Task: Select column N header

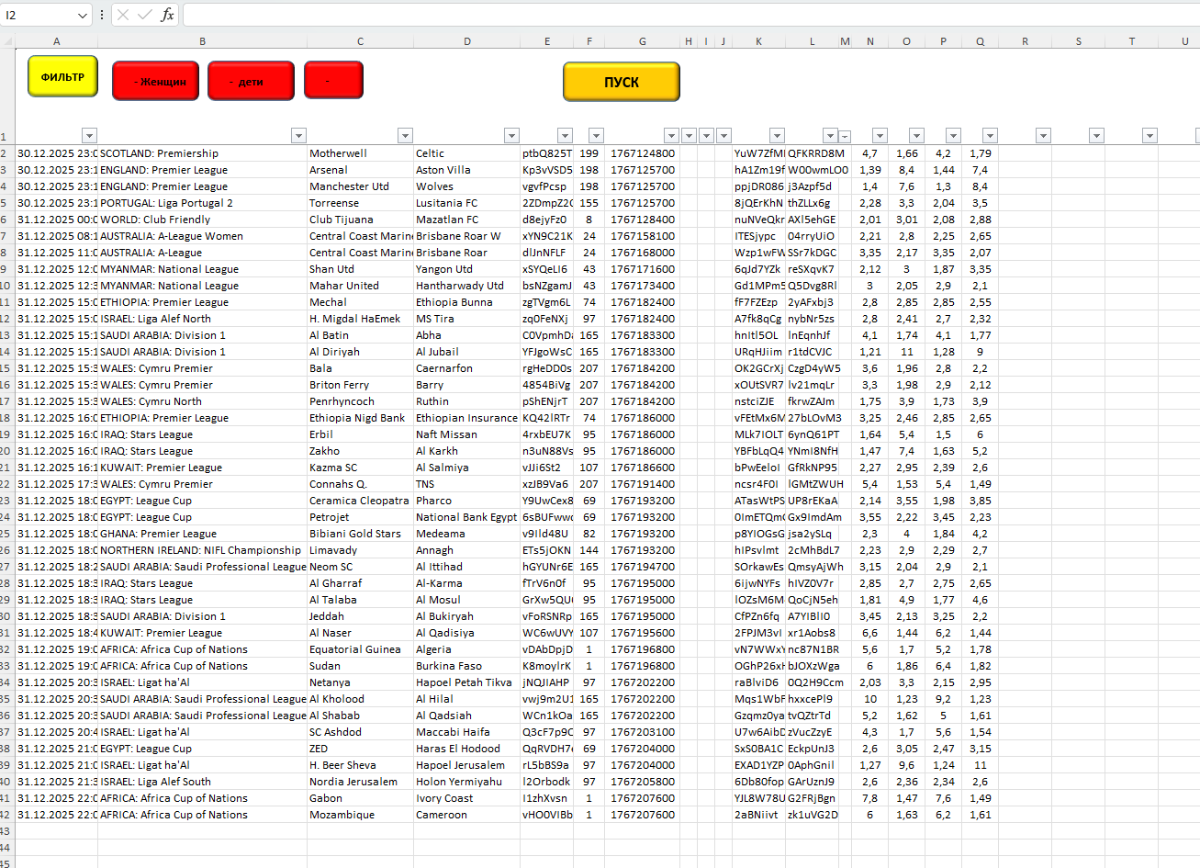Action: pyautogui.click(x=870, y=41)
